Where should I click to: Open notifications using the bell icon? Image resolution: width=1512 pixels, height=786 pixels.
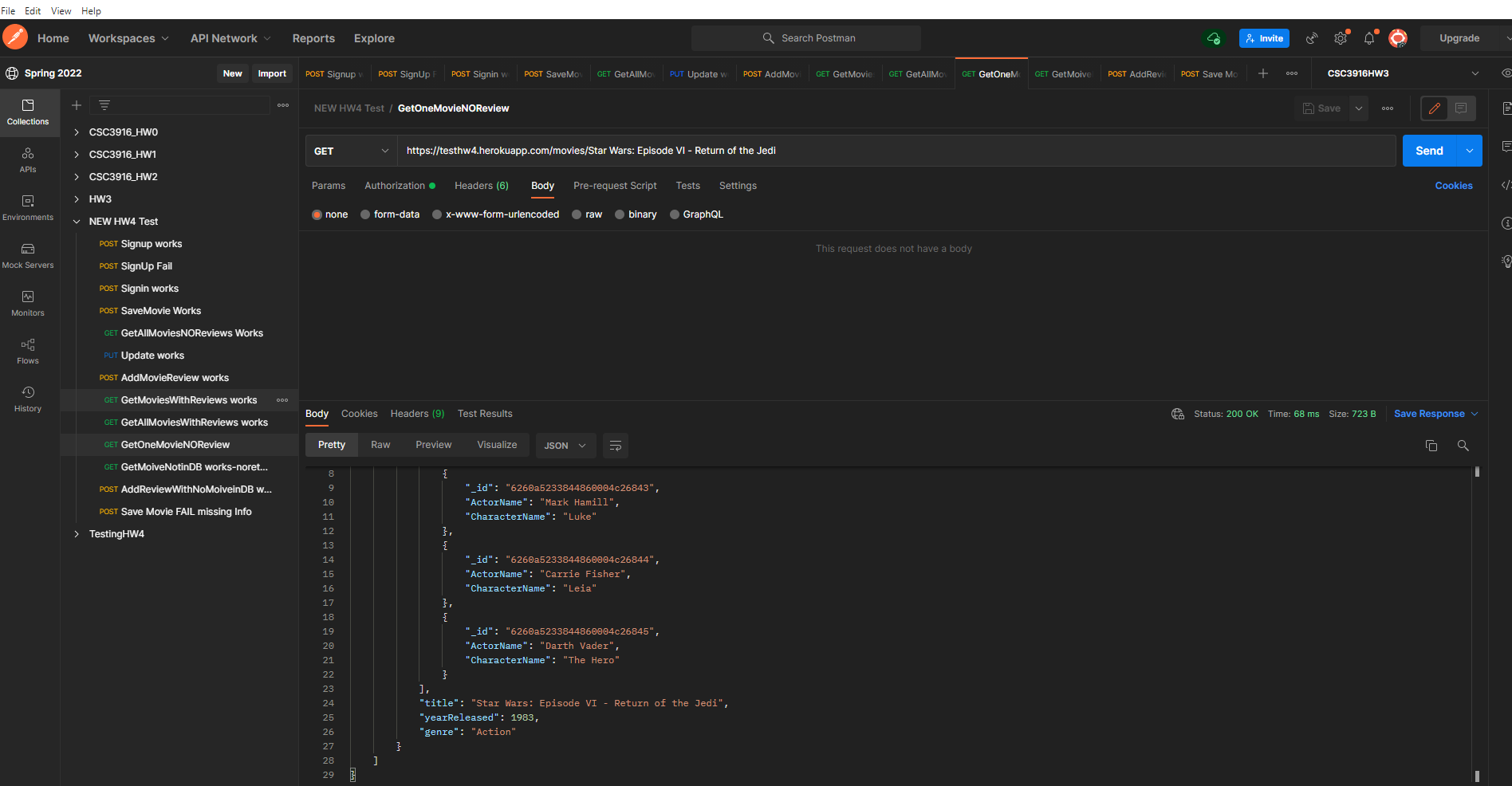pyautogui.click(x=1369, y=37)
